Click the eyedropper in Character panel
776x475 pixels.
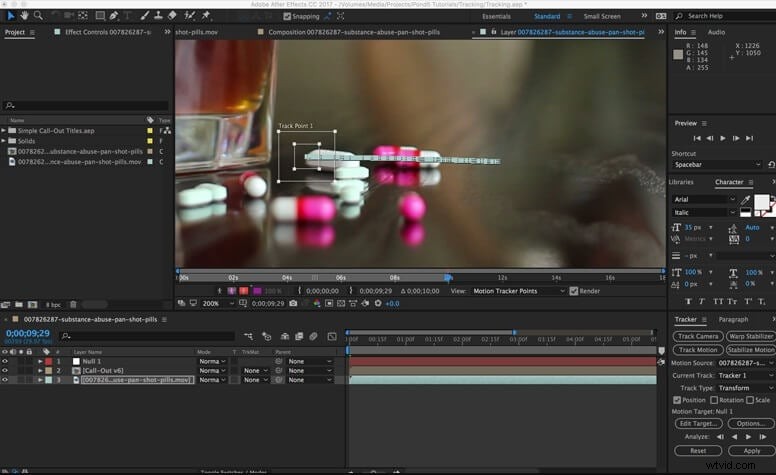[745, 199]
